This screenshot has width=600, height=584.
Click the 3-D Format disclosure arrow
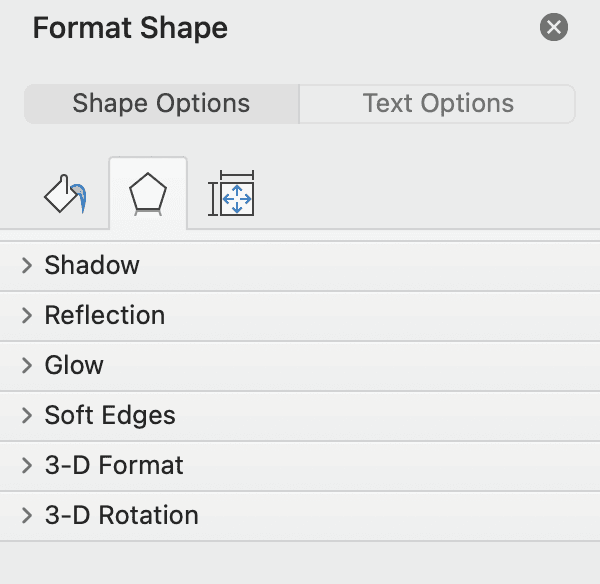[27, 465]
